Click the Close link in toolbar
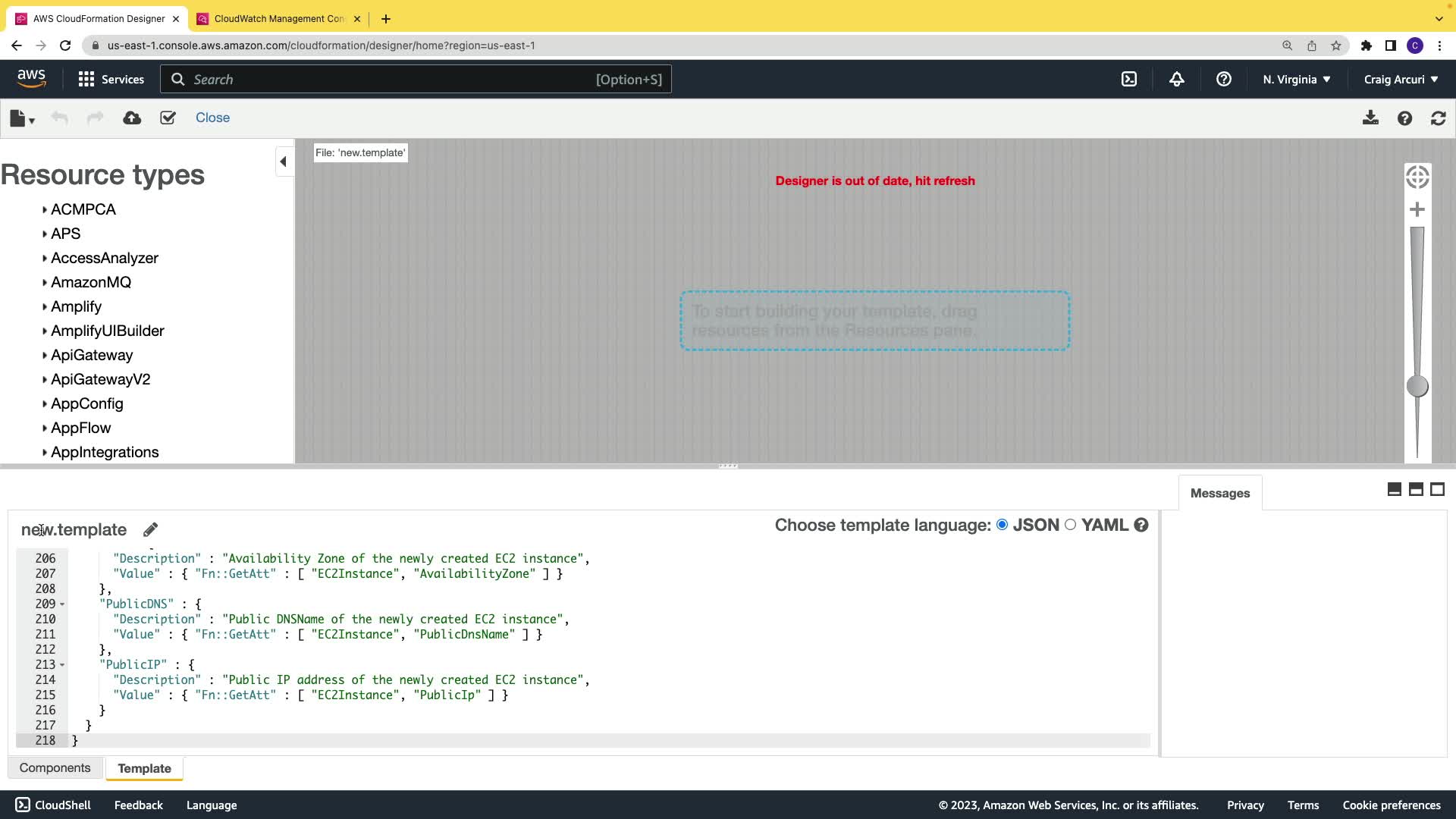Image resolution: width=1456 pixels, height=819 pixels. 212,118
